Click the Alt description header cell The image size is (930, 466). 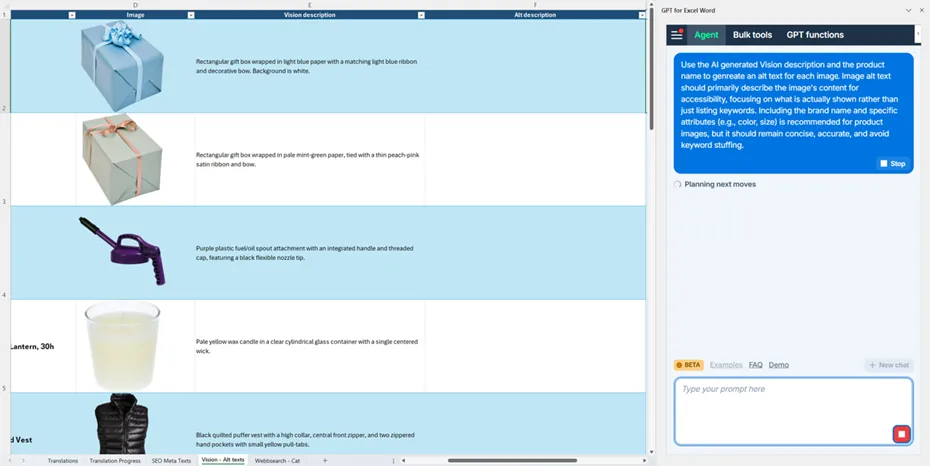click(536, 15)
